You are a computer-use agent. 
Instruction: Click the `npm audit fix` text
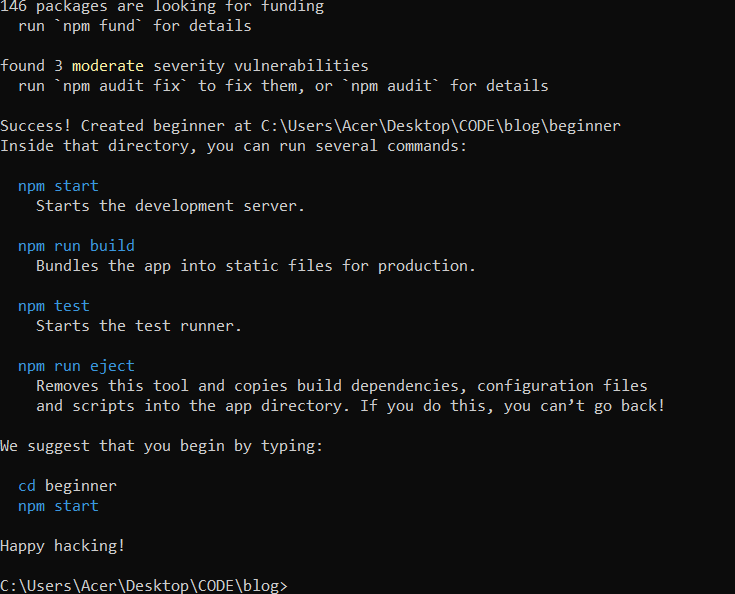click(x=121, y=86)
